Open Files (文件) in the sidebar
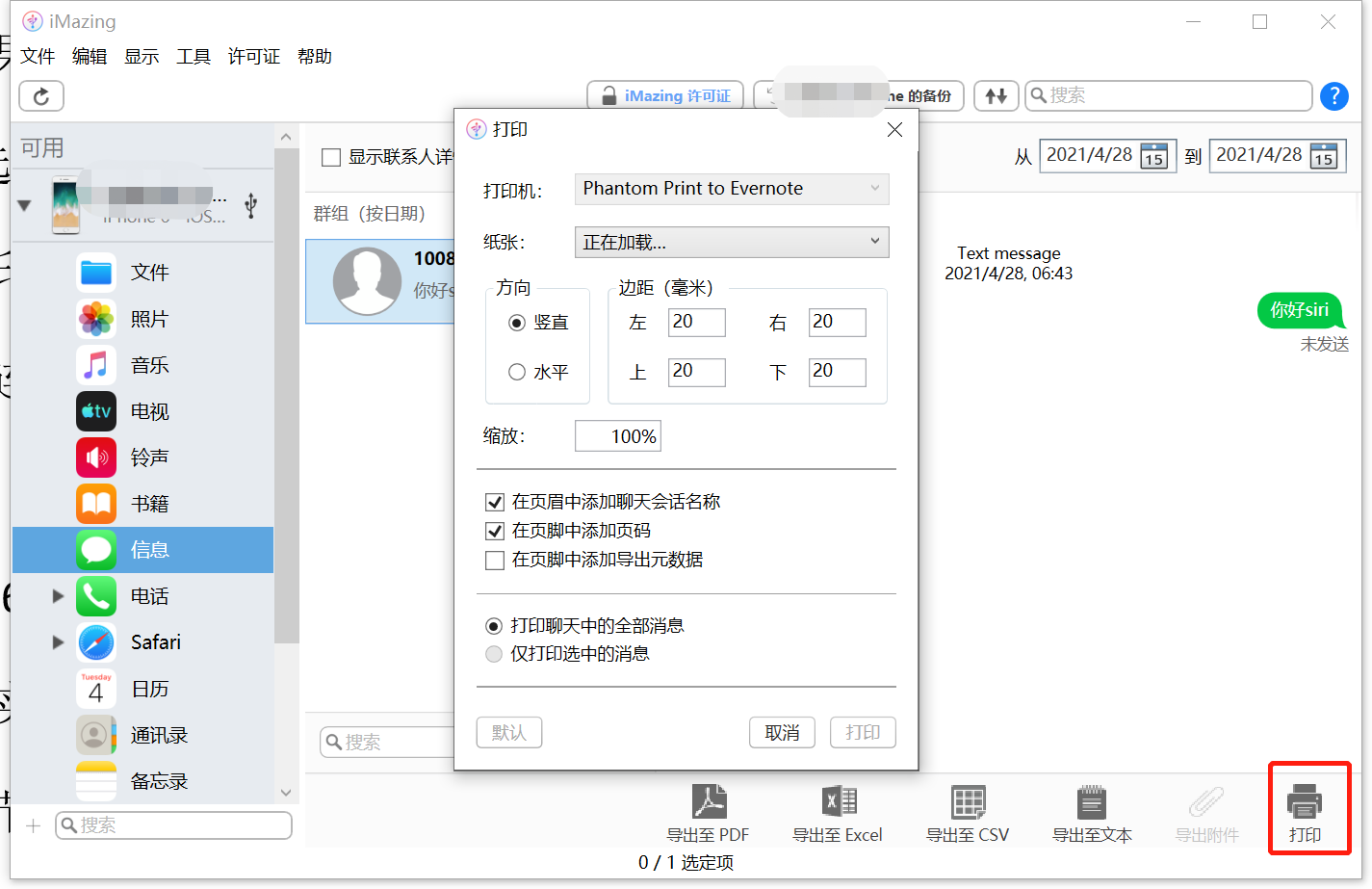1372x889 pixels. coord(142,273)
